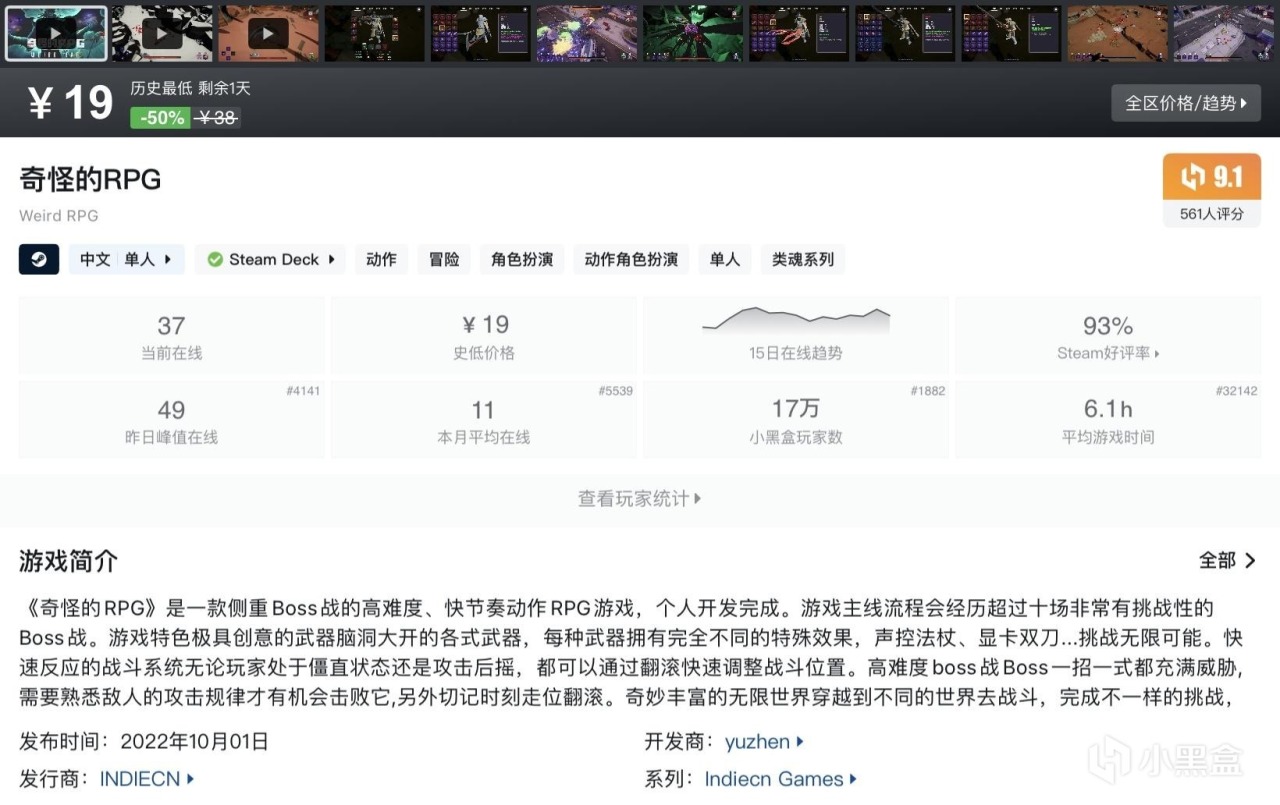This screenshot has height=805, width=1280.
Task: Select the 单人 tag after 动作角色扮演
Action: pyautogui.click(x=725, y=259)
